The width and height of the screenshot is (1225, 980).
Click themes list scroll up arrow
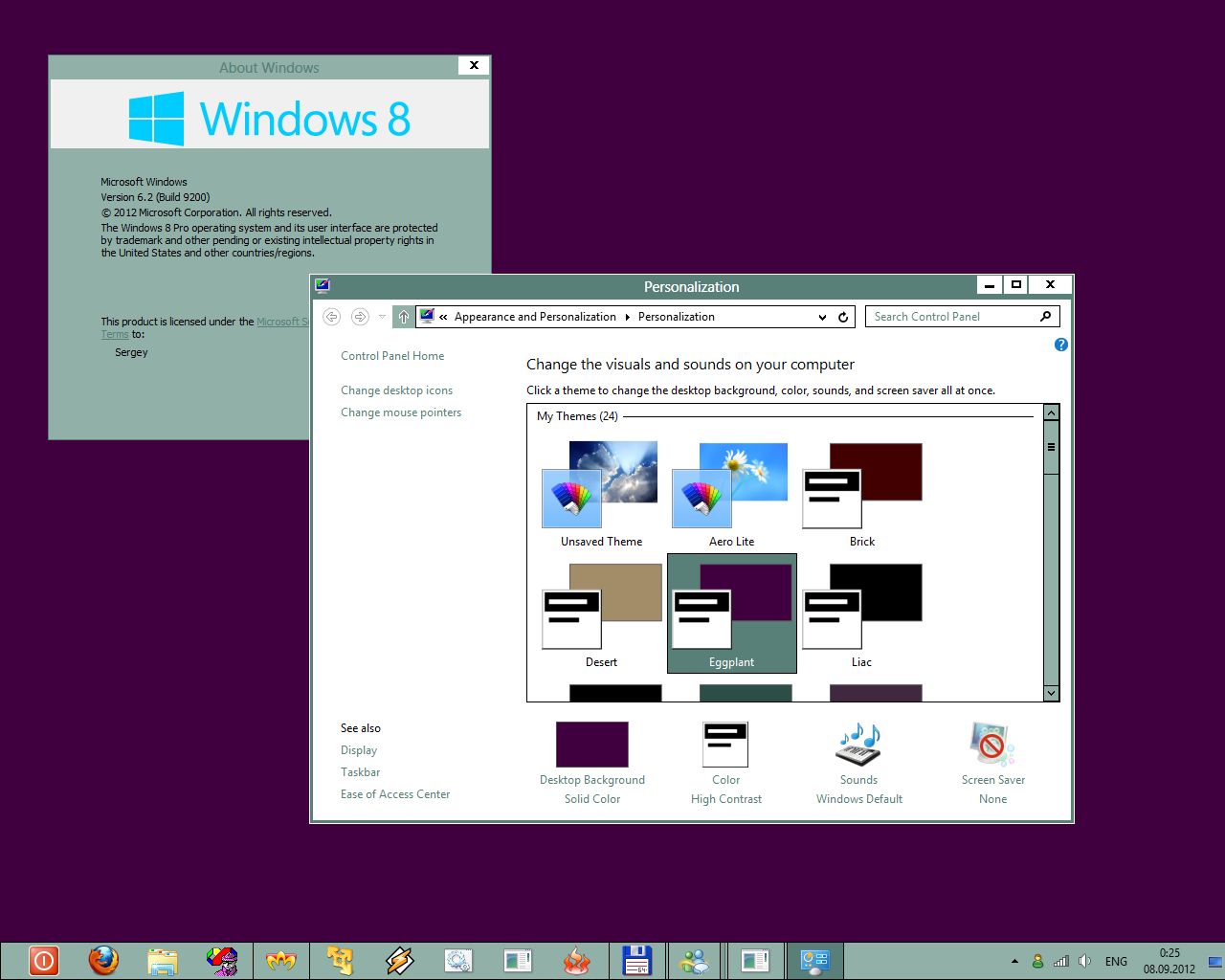click(1051, 413)
